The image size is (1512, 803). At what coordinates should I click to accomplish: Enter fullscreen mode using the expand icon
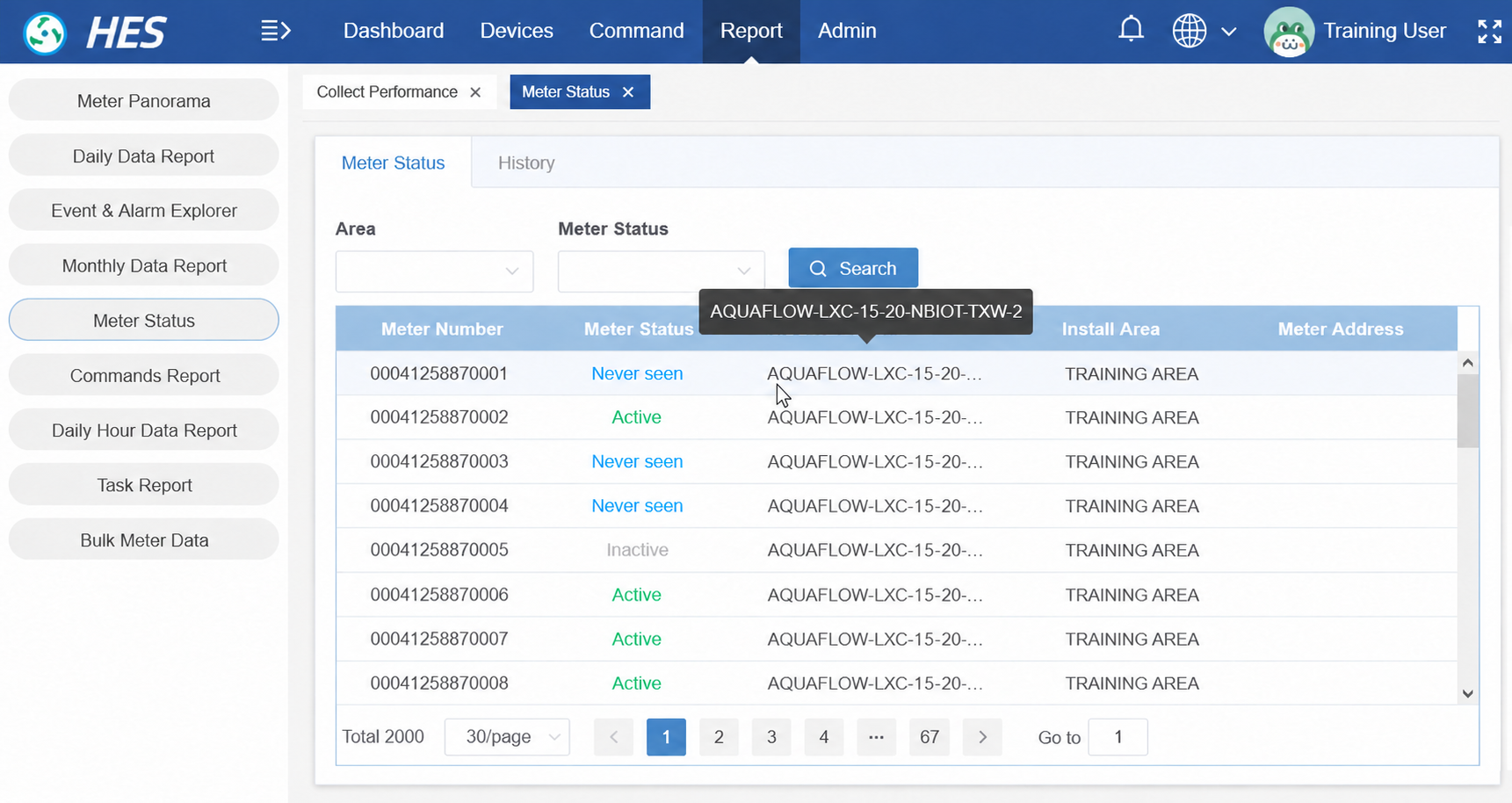(x=1489, y=32)
